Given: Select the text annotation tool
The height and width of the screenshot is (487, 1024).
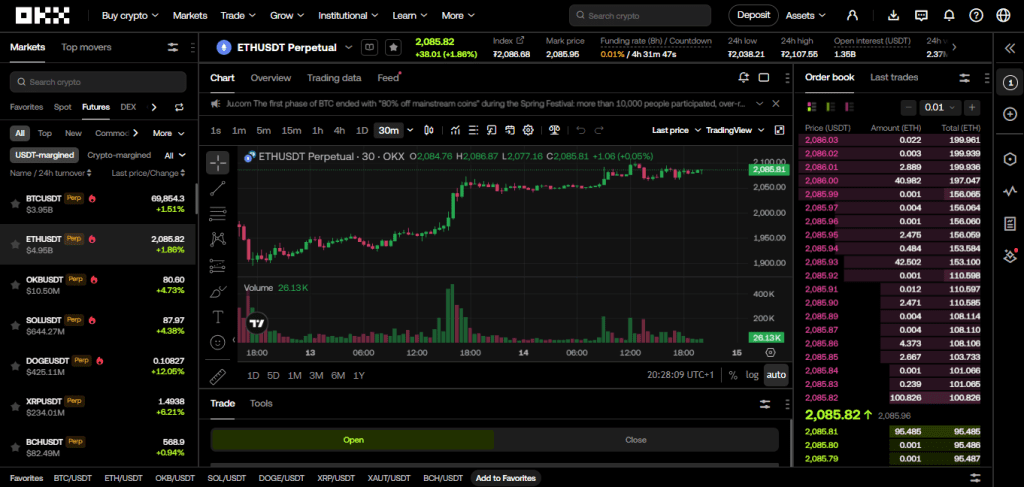Looking at the screenshot, I should pyautogui.click(x=217, y=317).
